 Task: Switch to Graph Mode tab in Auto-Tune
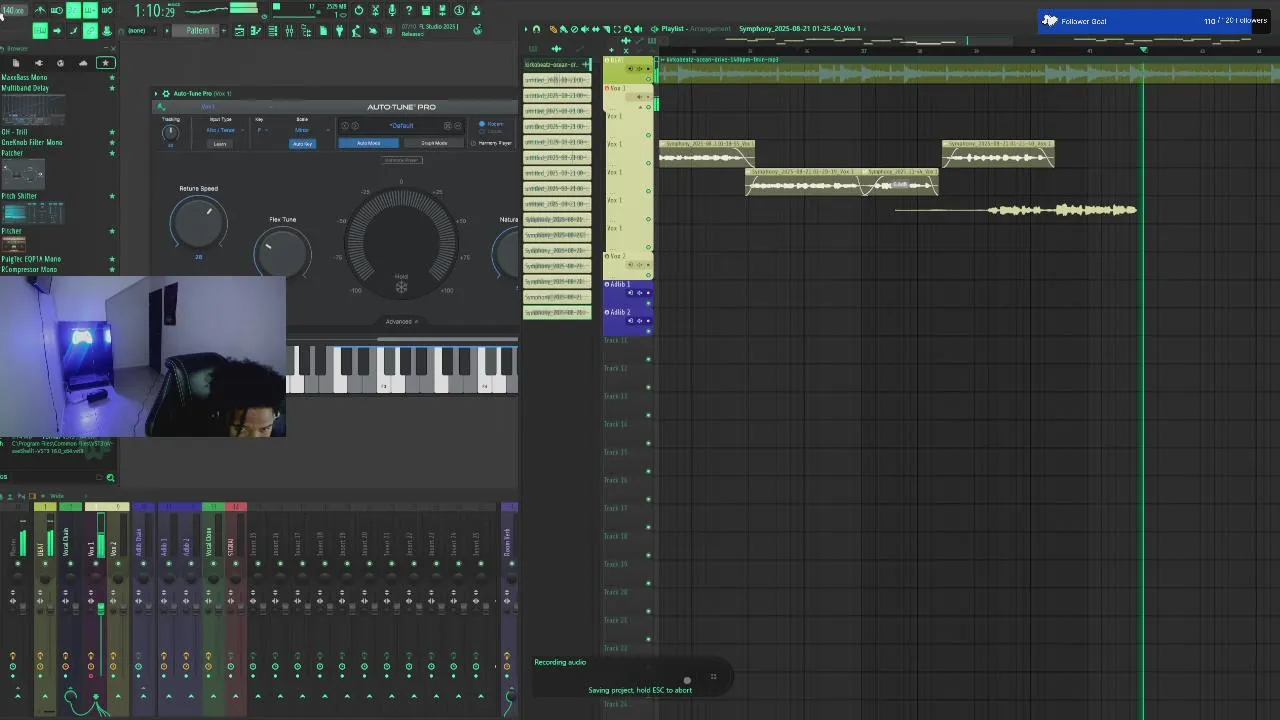[x=434, y=143]
